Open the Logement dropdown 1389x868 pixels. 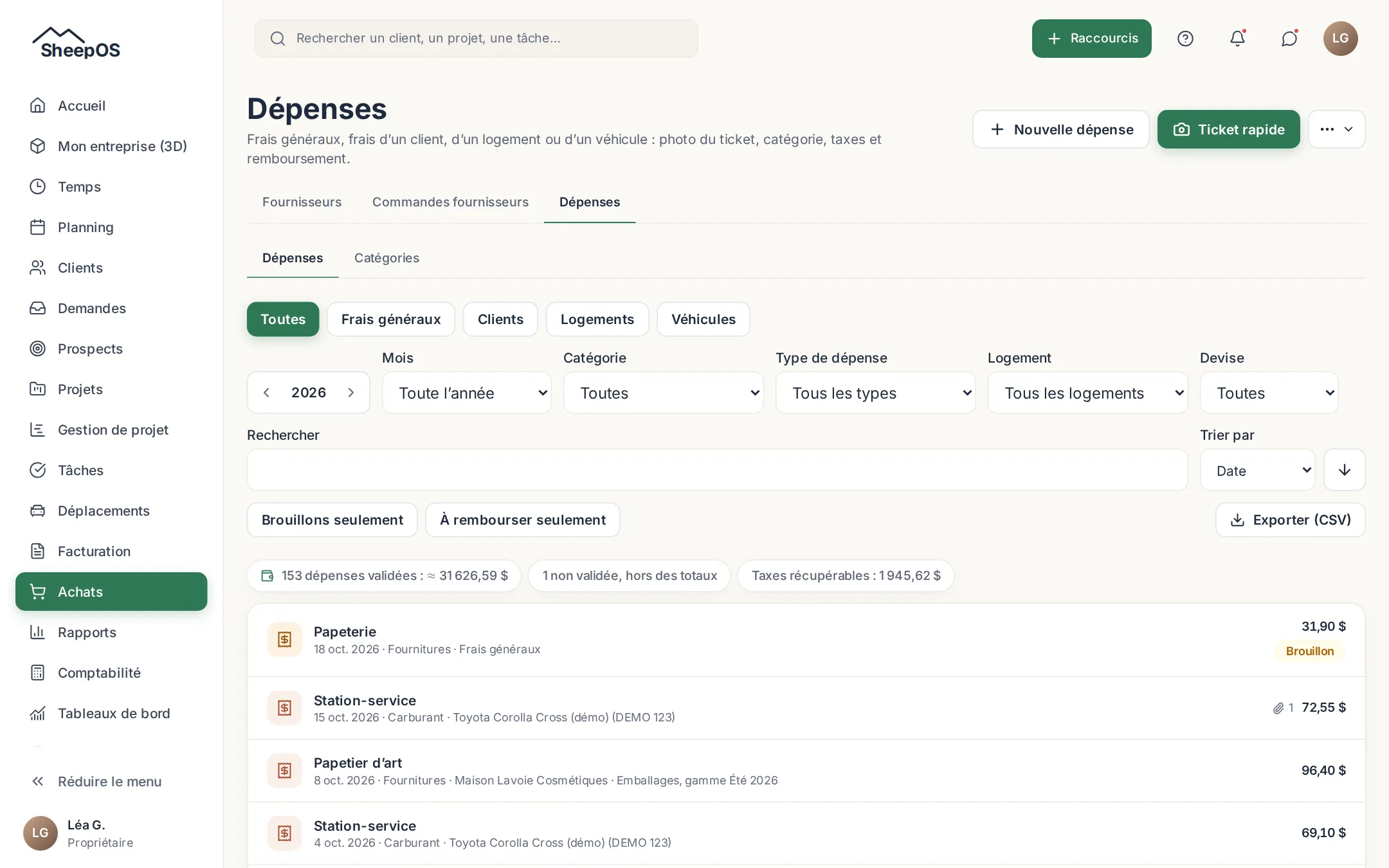tap(1088, 393)
